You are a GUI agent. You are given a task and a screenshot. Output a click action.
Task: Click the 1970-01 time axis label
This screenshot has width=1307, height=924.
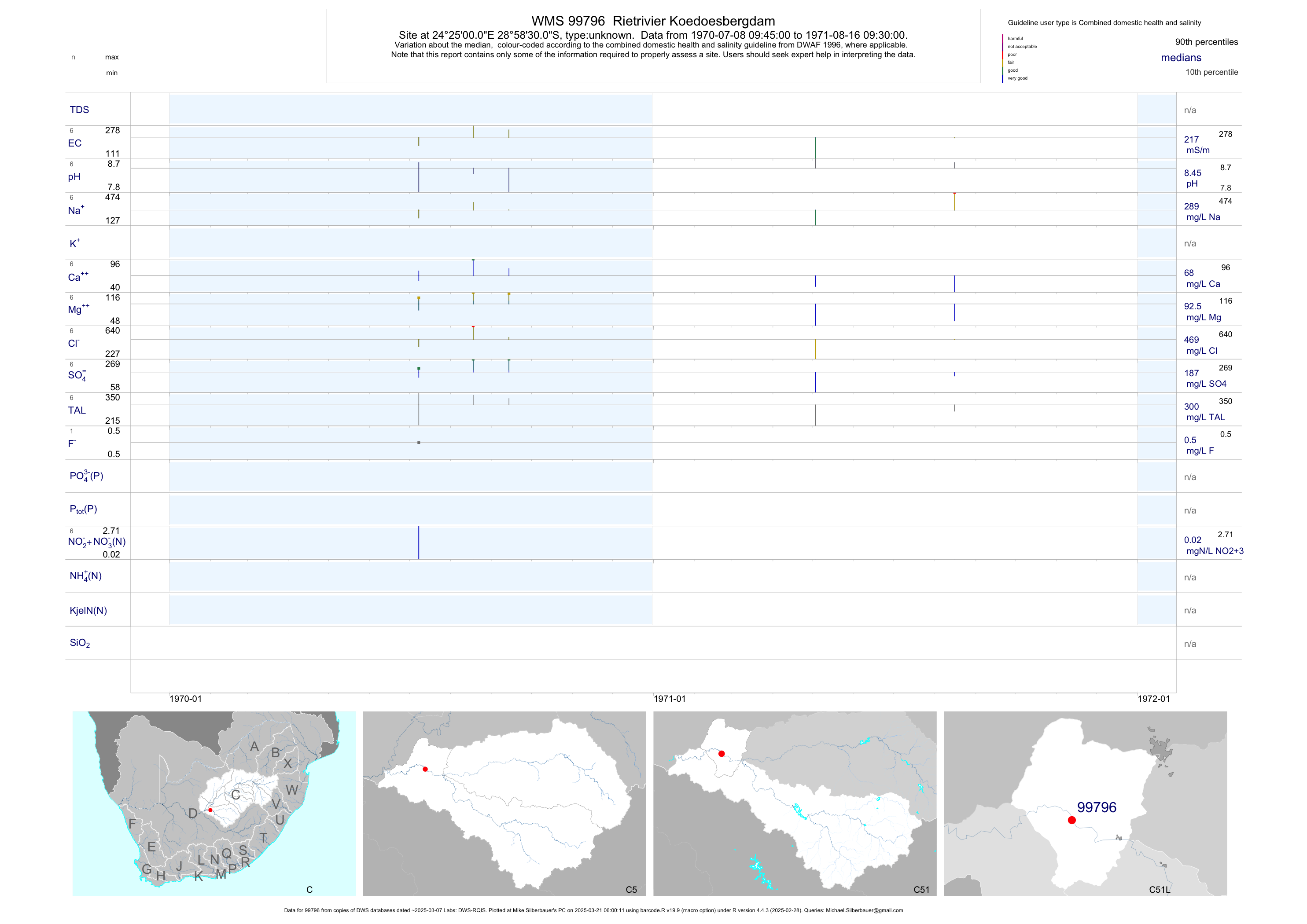(186, 699)
